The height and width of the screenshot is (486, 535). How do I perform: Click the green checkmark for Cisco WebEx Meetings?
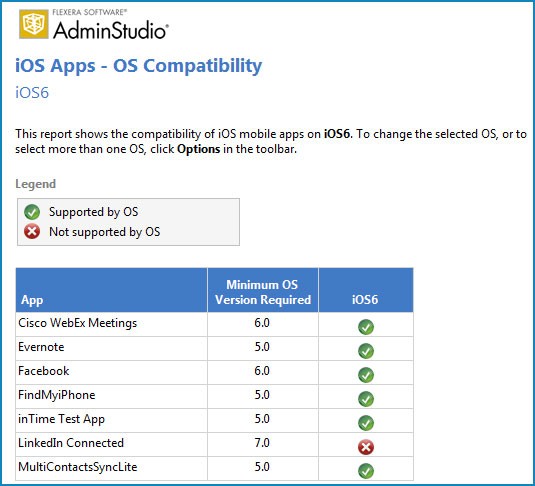pyautogui.click(x=366, y=327)
